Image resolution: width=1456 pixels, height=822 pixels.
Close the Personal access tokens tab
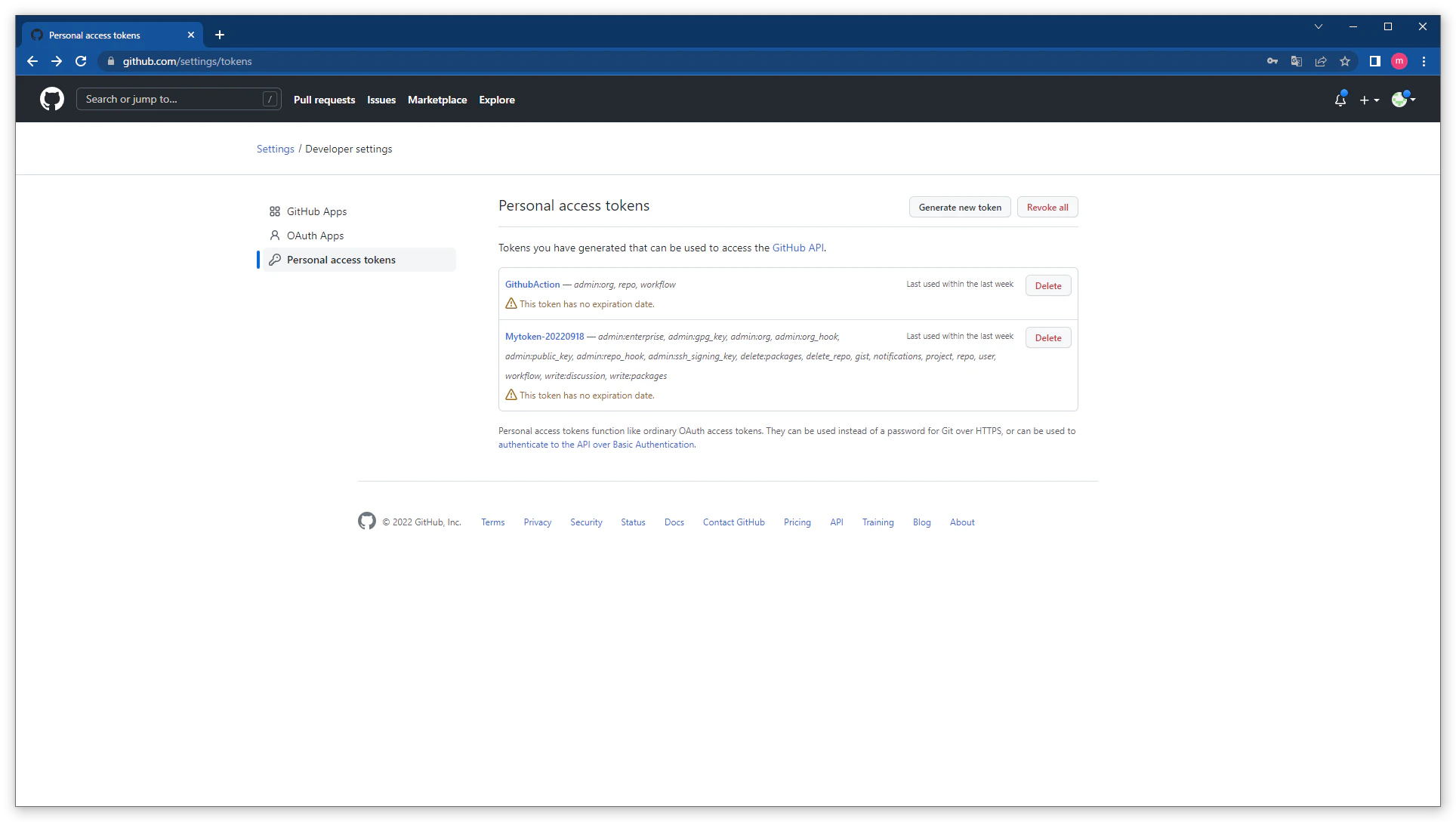tap(191, 35)
